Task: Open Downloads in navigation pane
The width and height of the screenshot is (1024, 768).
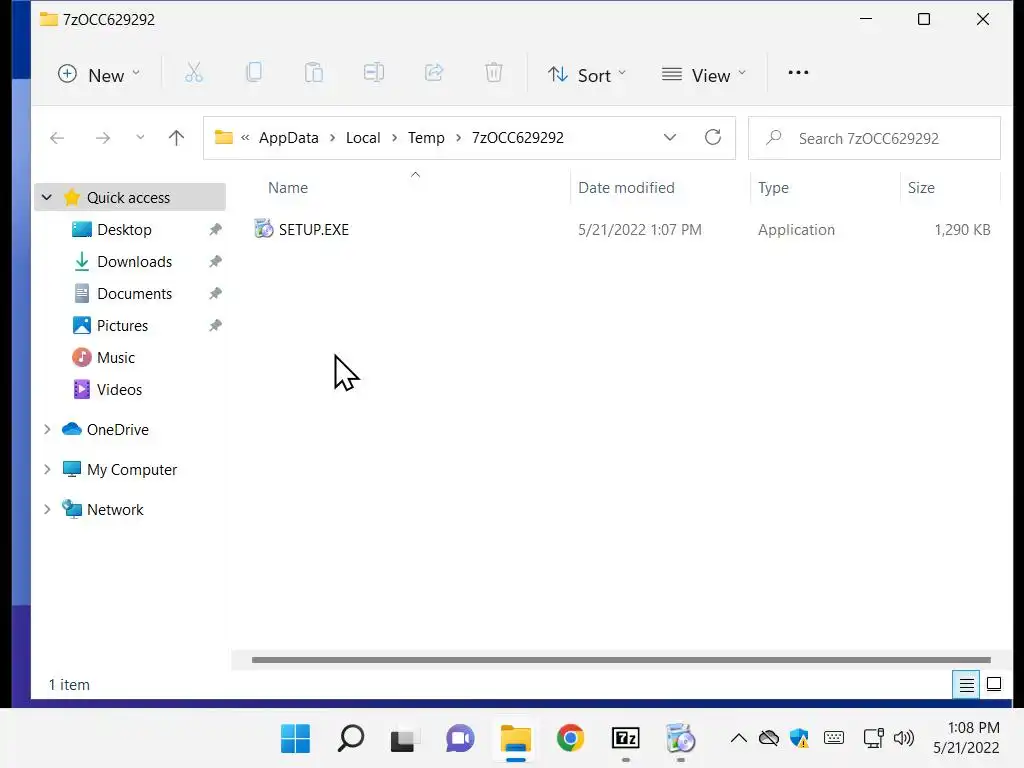Action: point(135,261)
